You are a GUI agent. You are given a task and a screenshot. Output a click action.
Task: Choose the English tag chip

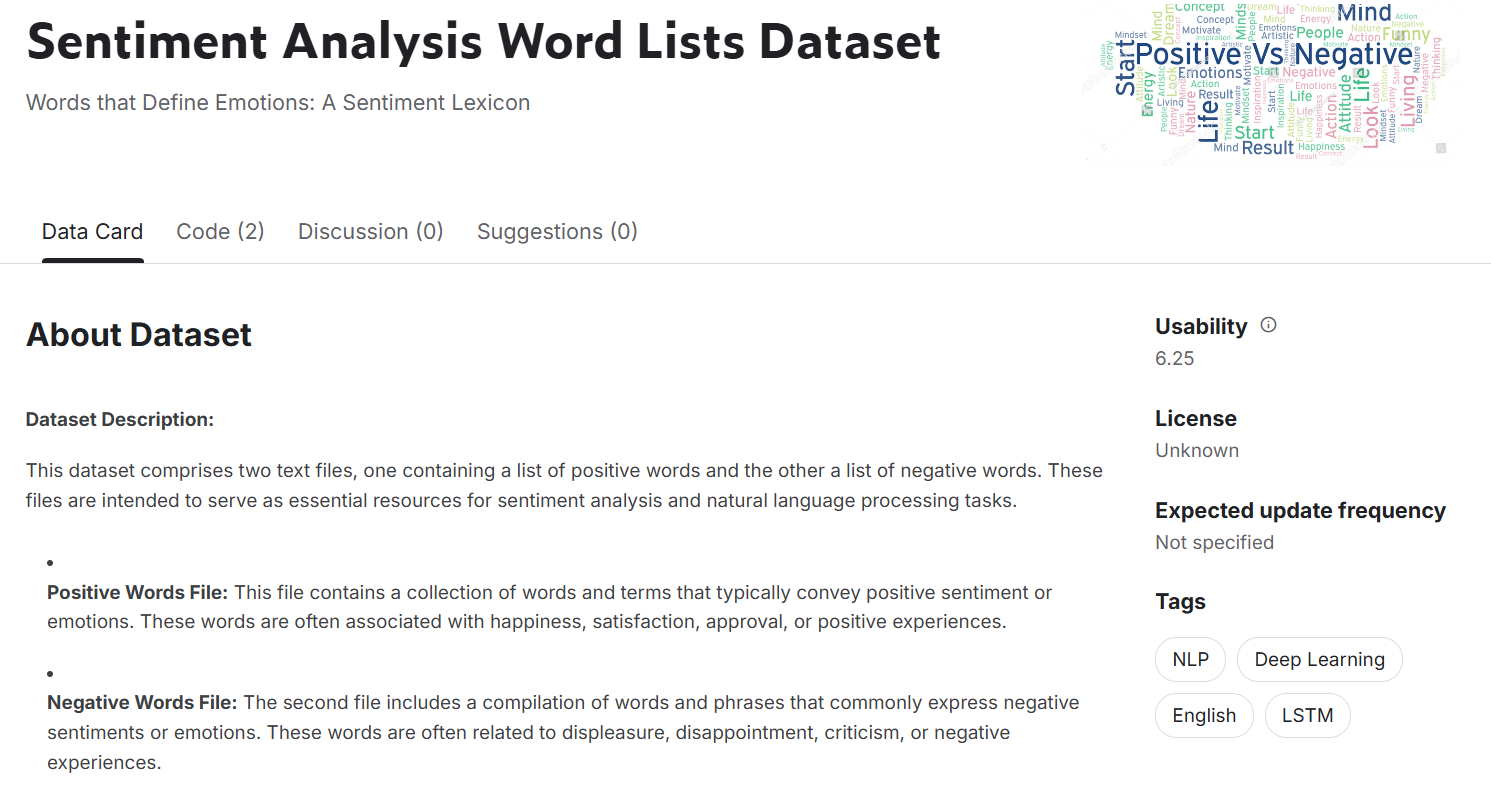1204,716
